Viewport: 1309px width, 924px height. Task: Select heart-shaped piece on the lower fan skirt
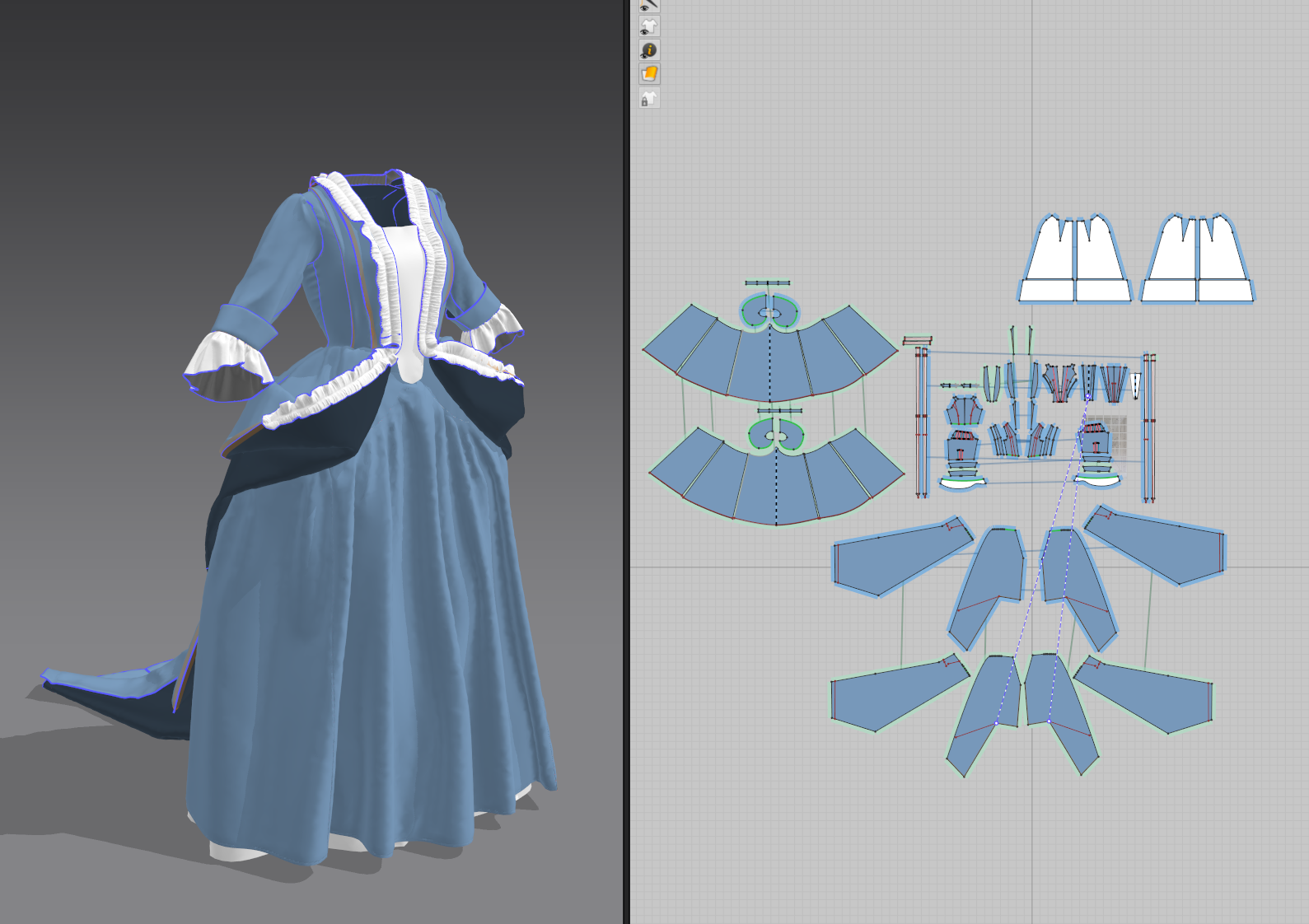[776, 434]
